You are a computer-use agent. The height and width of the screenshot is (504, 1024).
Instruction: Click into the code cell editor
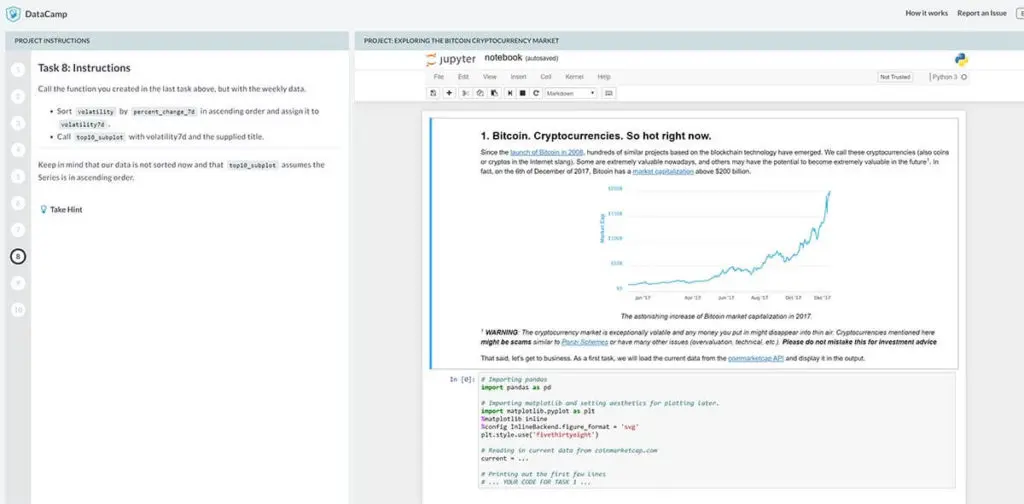[x=716, y=431]
